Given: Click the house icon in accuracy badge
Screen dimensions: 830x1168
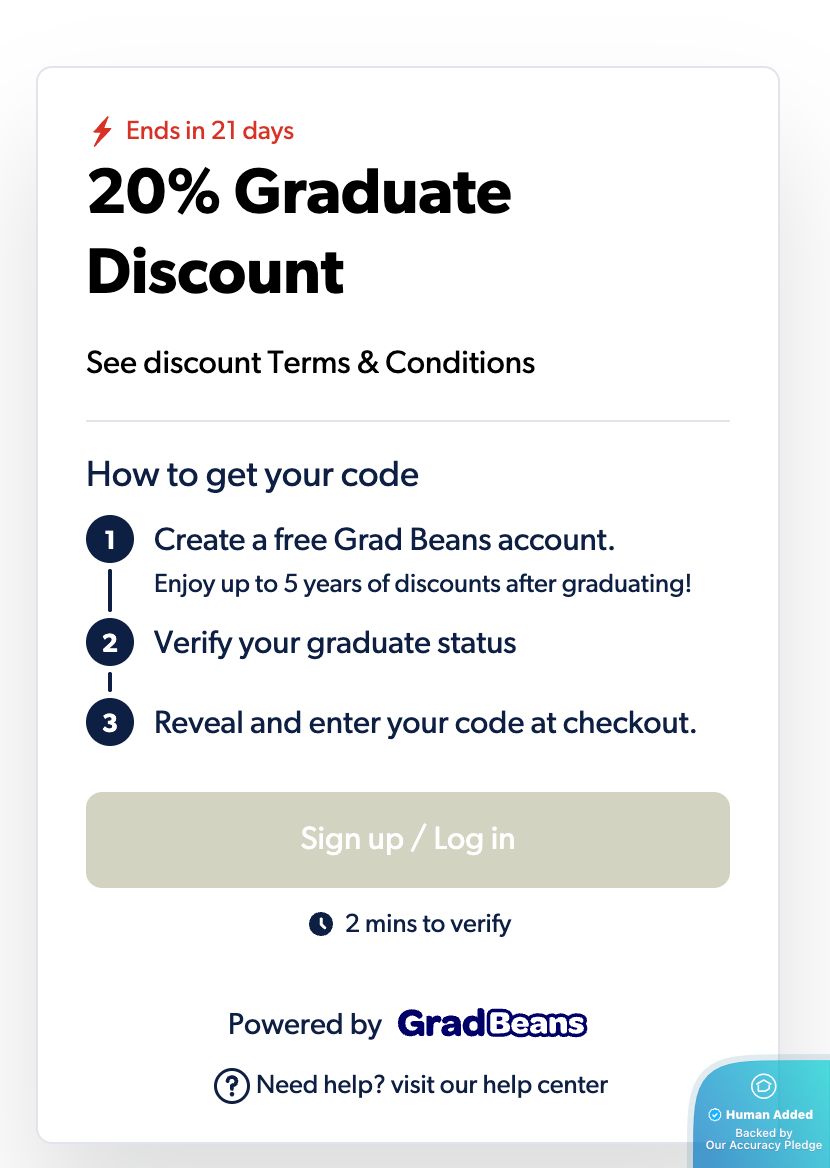Looking at the screenshot, I should pyautogui.click(x=764, y=1085).
